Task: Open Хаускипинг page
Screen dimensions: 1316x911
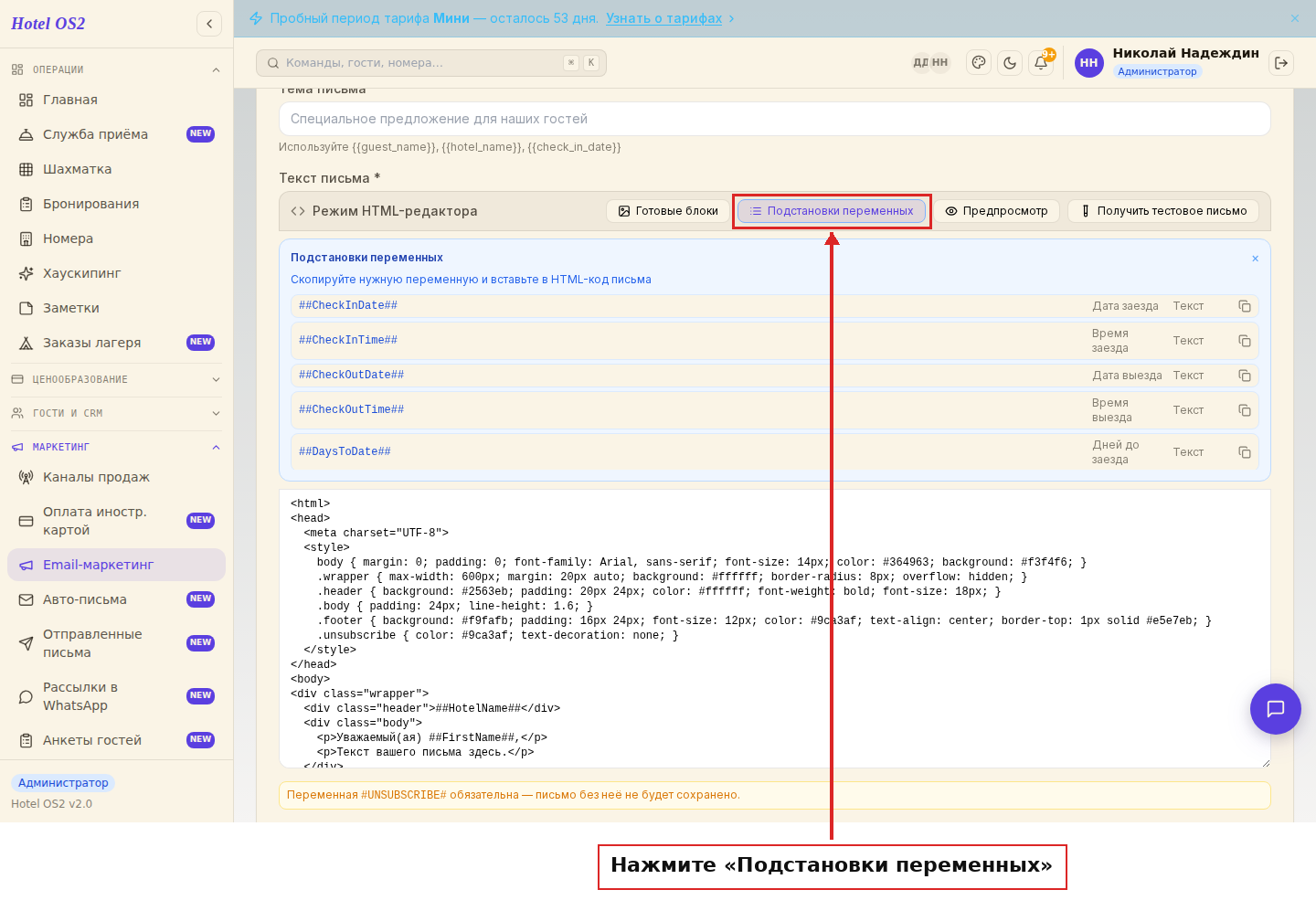Action: [x=116, y=273]
